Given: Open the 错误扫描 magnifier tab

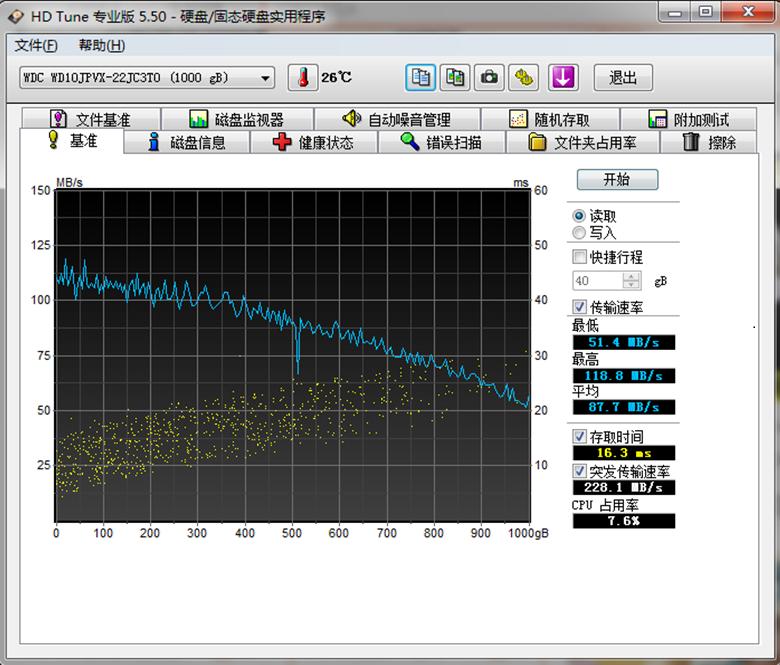Looking at the screenshot, I should [x=441, y=142].
